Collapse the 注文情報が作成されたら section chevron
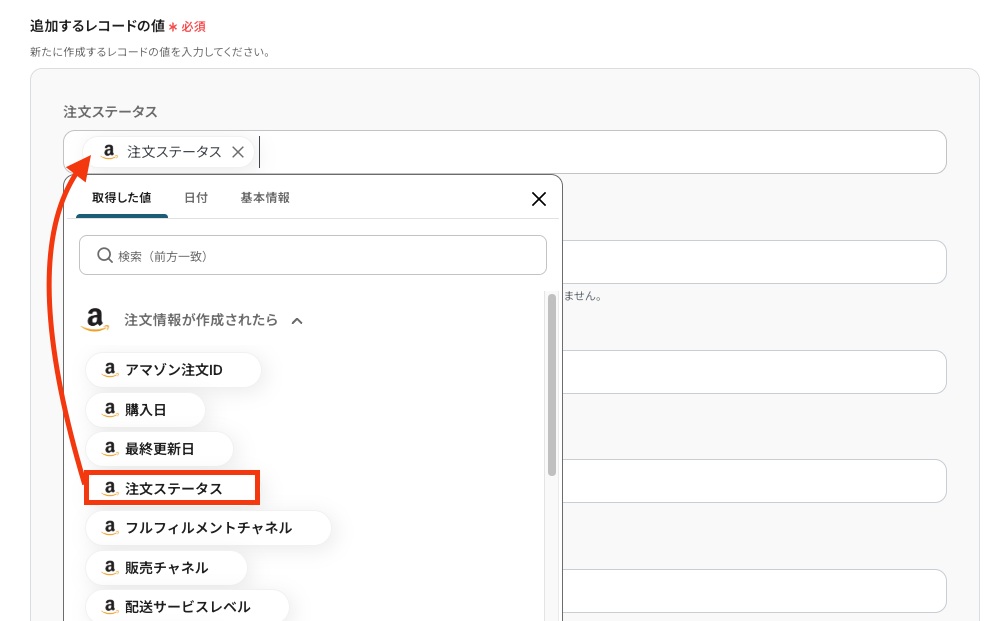 [x=297, y=321]
